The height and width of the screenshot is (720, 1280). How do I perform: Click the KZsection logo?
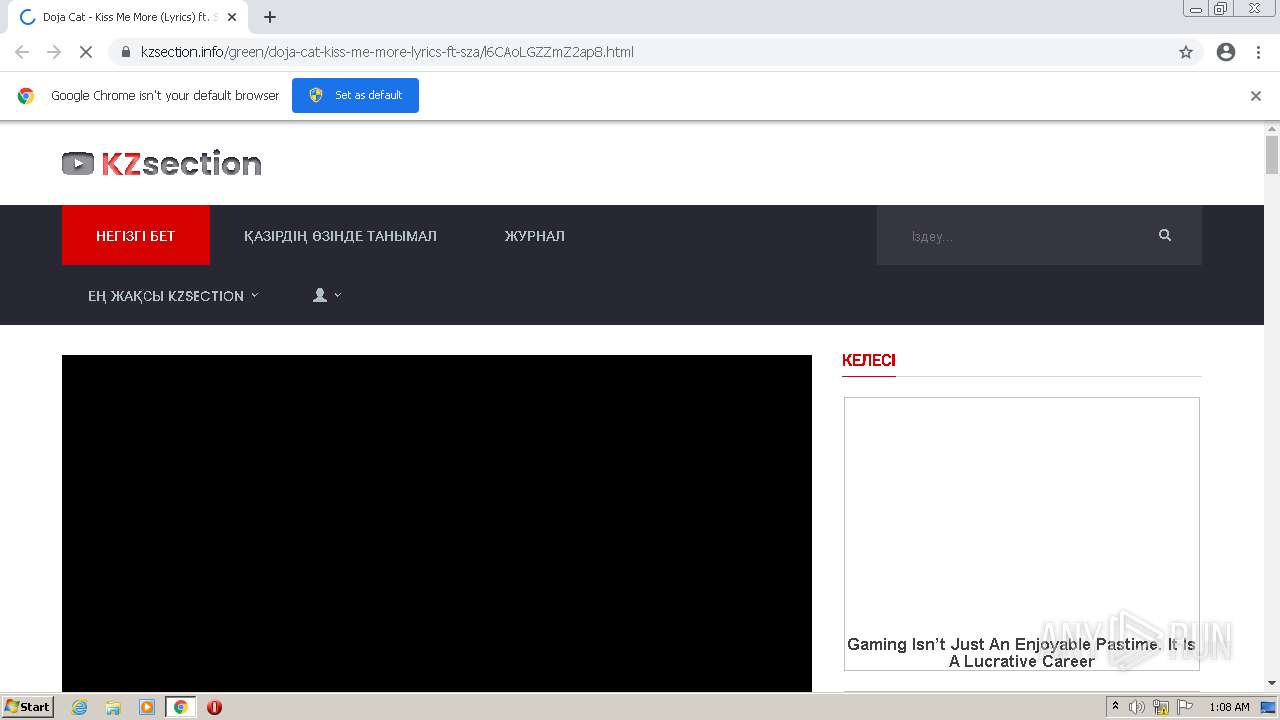tap(162, 163)
